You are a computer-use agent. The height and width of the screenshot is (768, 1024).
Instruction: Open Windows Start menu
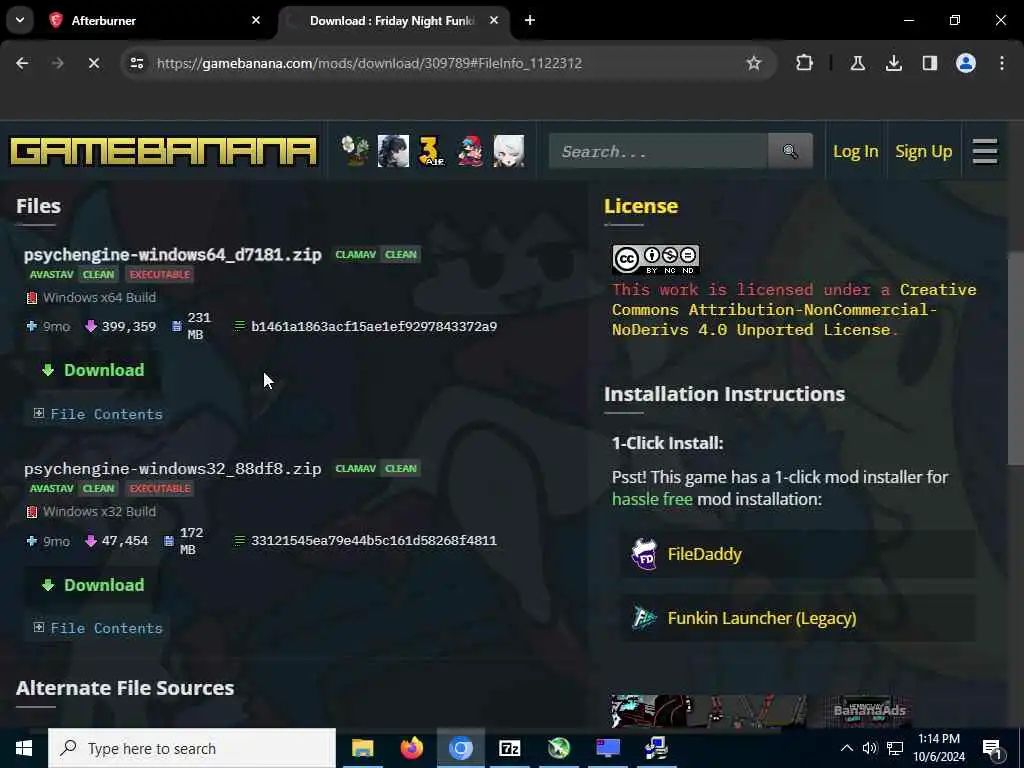tap(24, 748)
